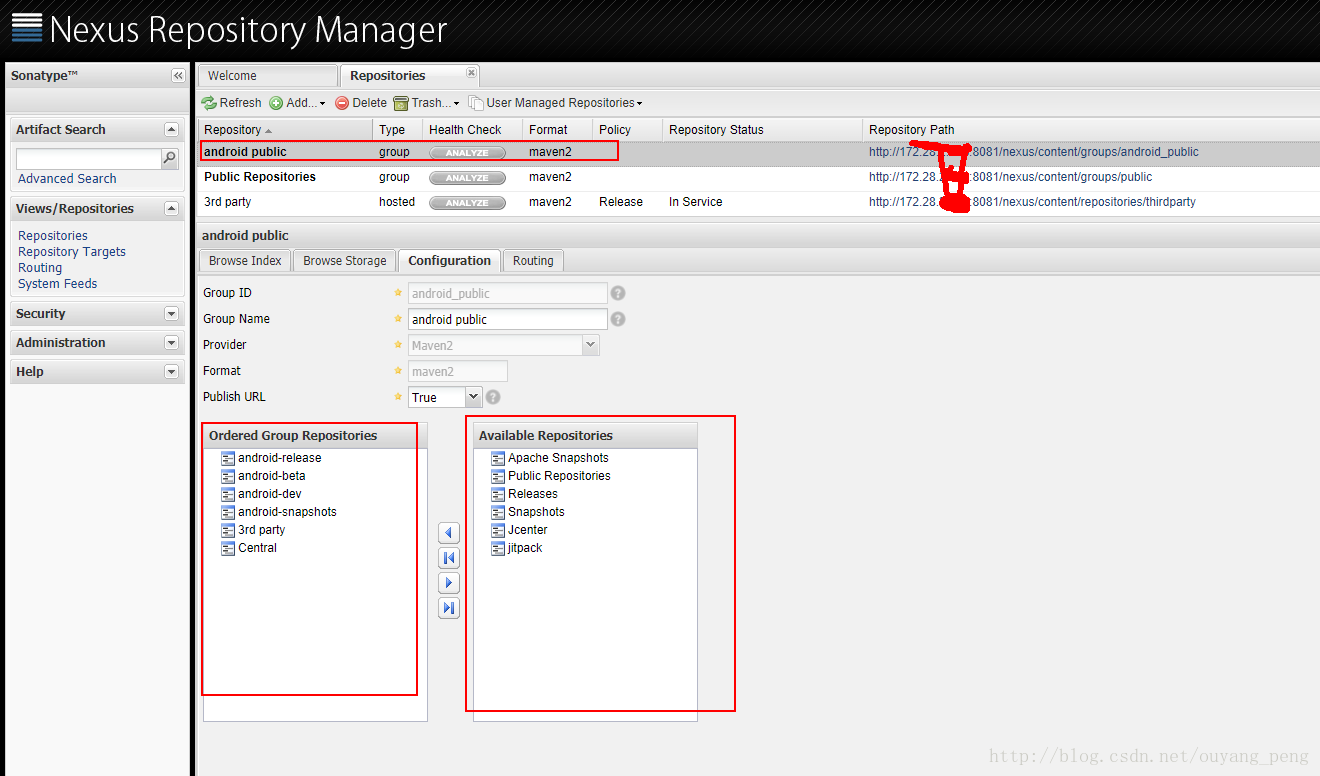The image size is (1320, 776).
Task: Open the Provider Maven2 dropdown
Action: point(590,345)
